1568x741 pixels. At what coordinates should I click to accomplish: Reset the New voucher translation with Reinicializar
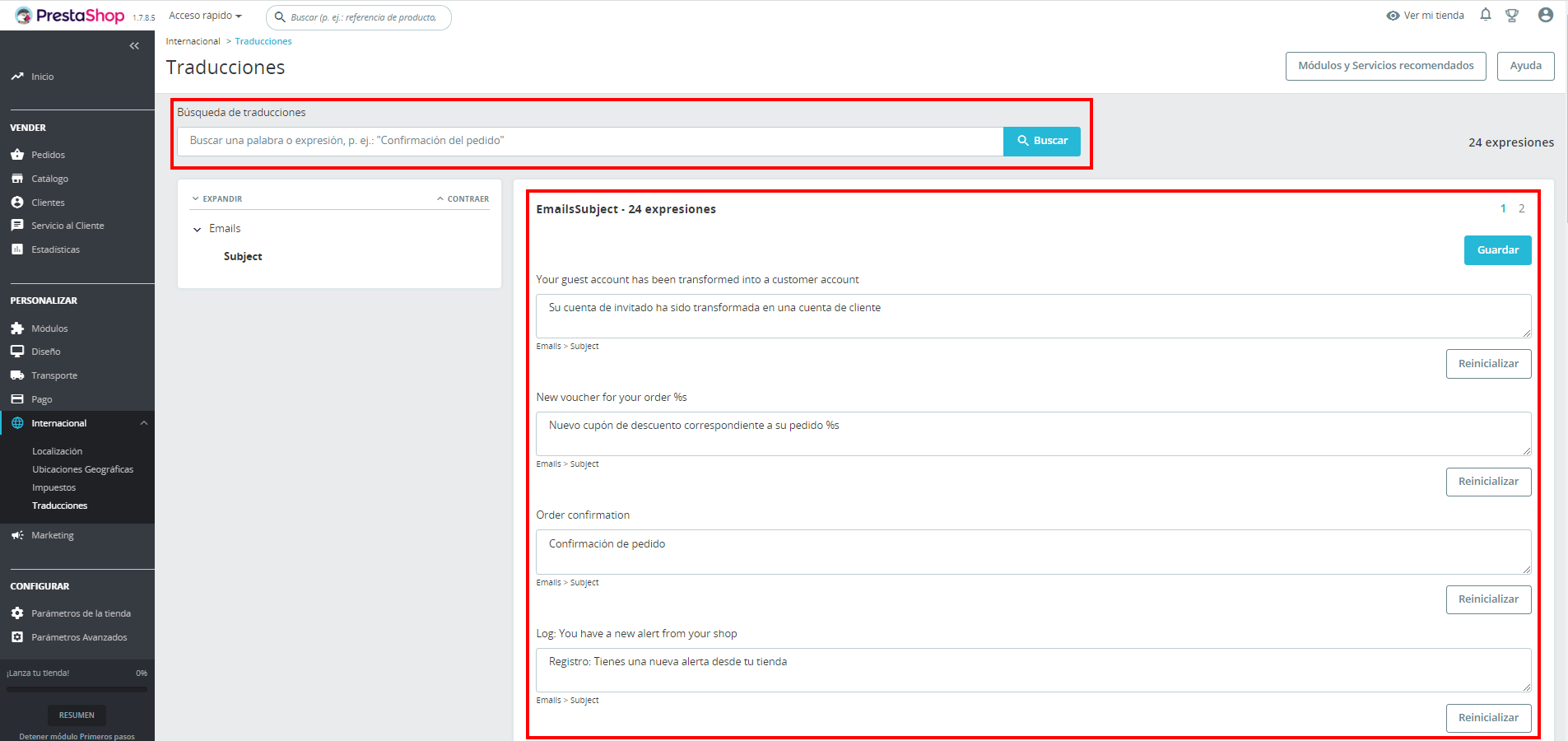1489,482
